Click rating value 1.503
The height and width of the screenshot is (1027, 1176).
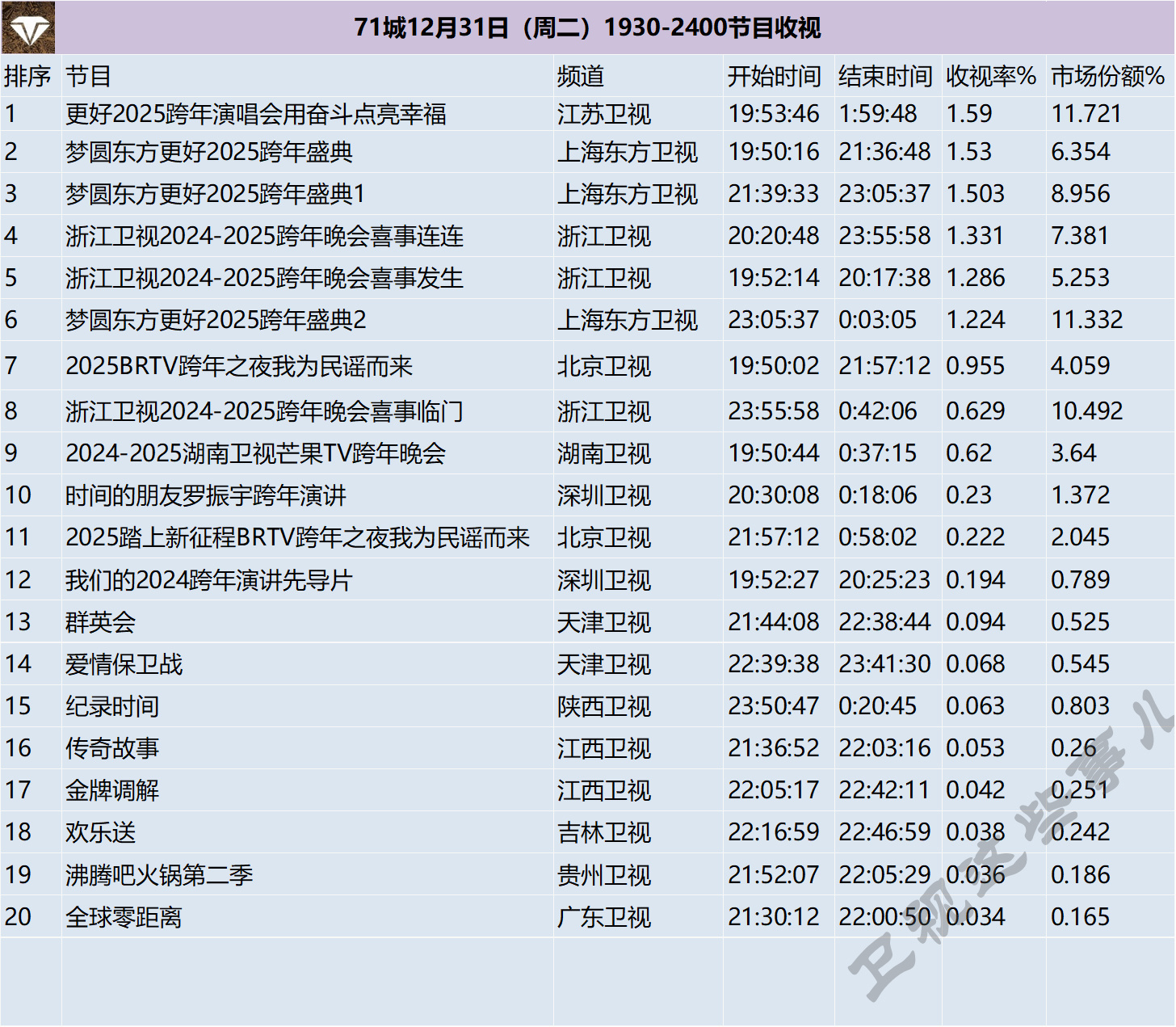pyautogui.click(x=975, y=194)
